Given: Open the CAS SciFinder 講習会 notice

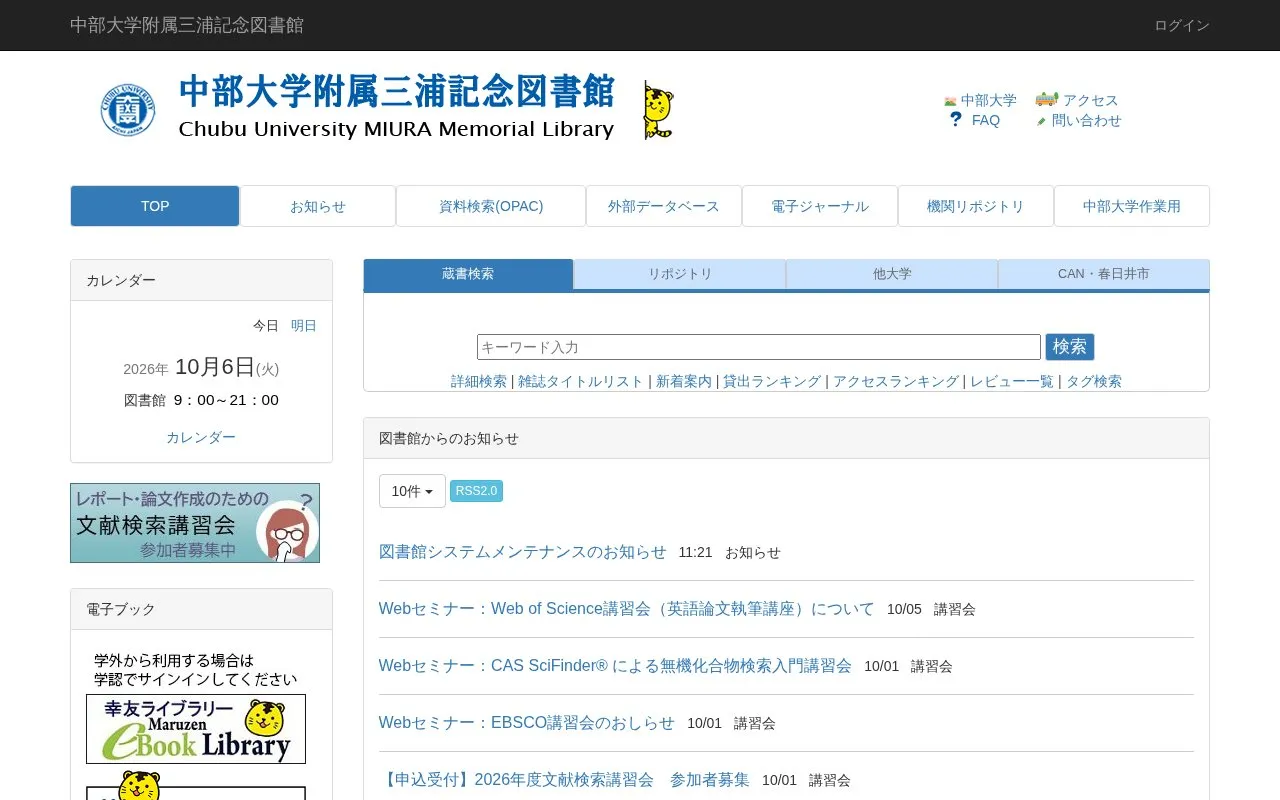Looking at the screenshot, I should pos(615,666).
